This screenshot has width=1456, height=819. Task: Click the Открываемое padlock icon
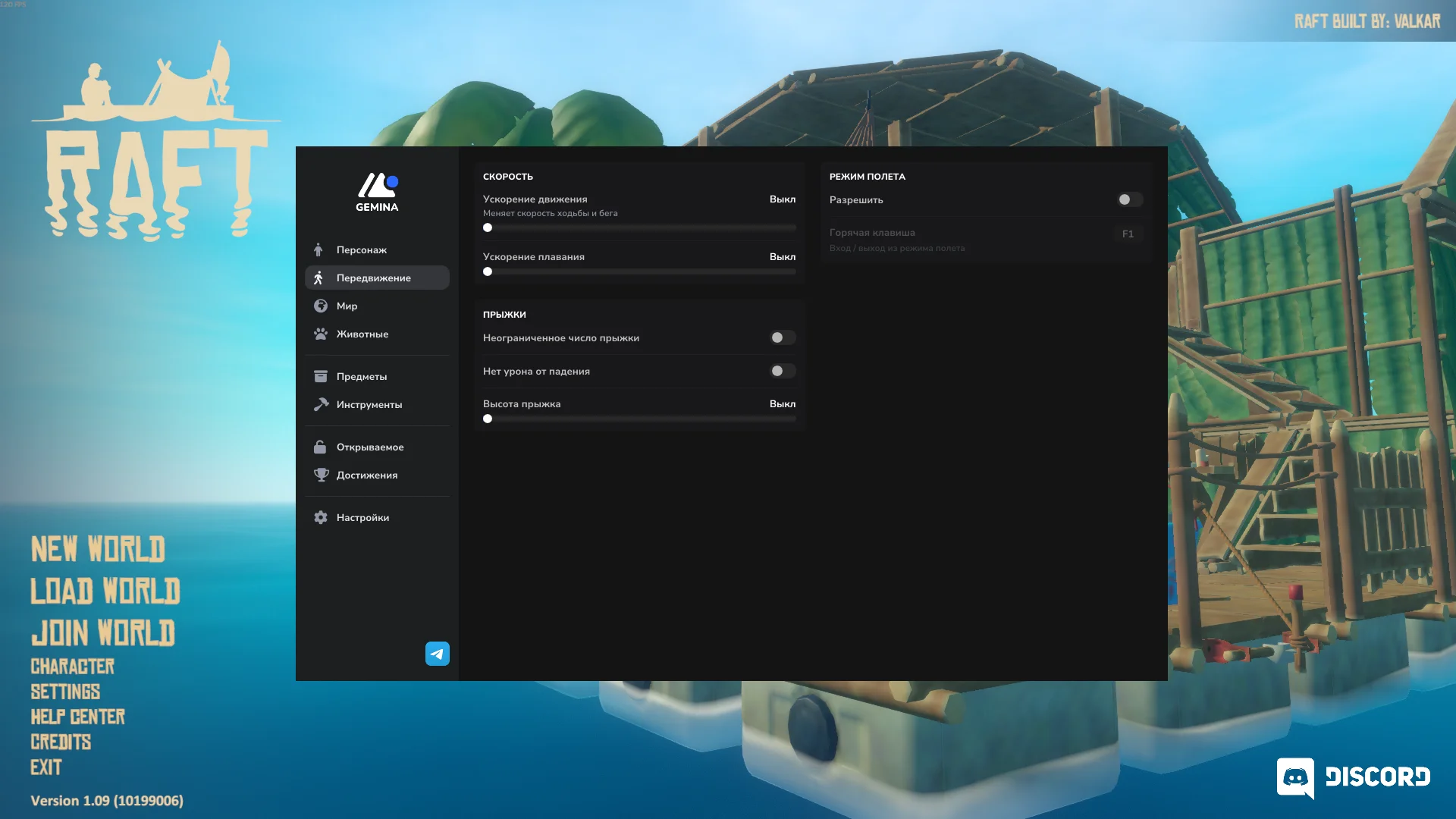pyautogui.click(x=322, y=447)
